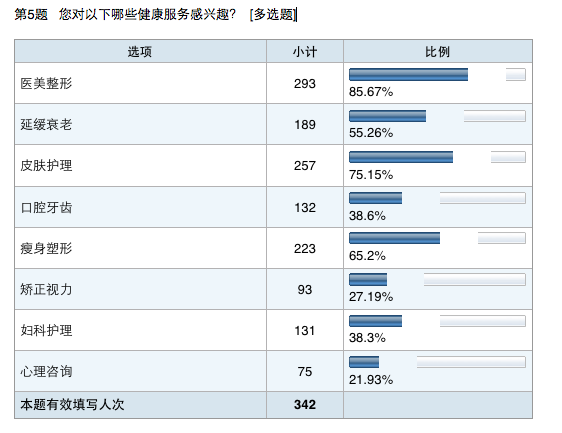
Task: Select the 医美整形 option row label
Action: click(46, 84)
